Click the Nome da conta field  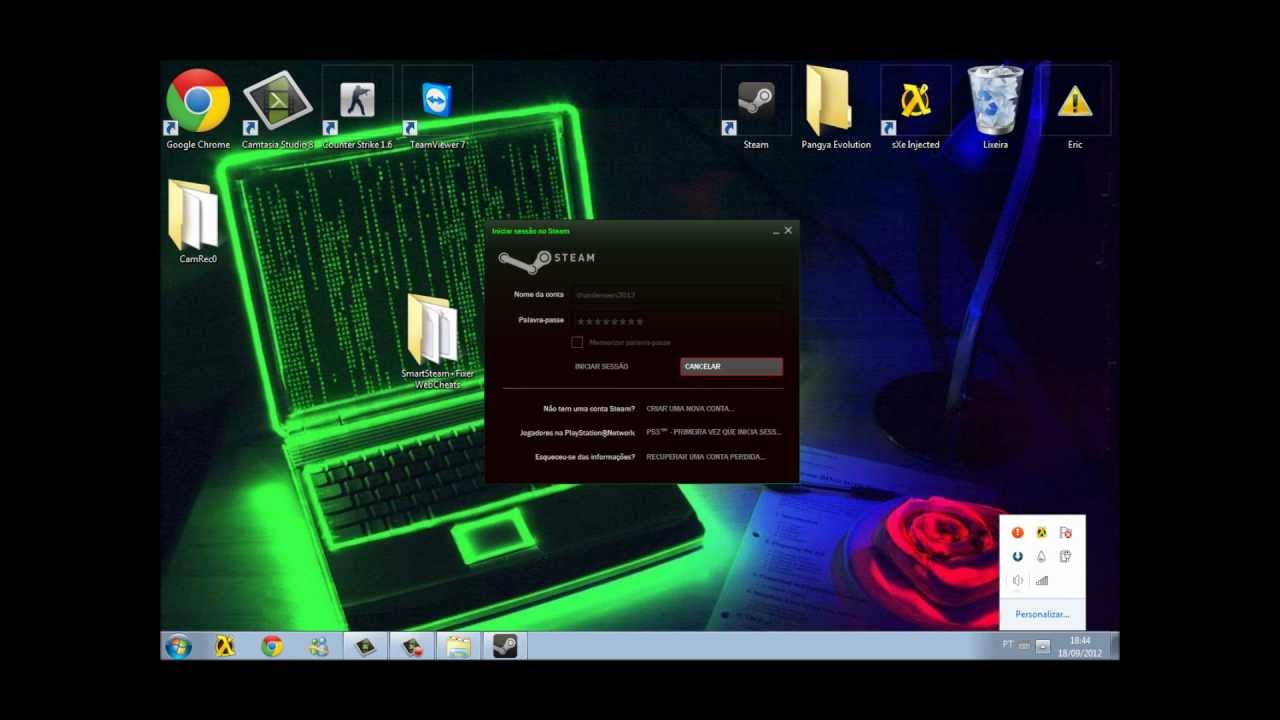pyautogui.click(x=677, y=295)
